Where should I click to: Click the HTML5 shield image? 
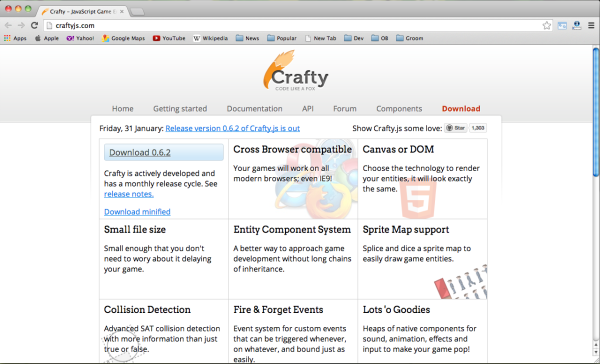click(x=418, y=199)
